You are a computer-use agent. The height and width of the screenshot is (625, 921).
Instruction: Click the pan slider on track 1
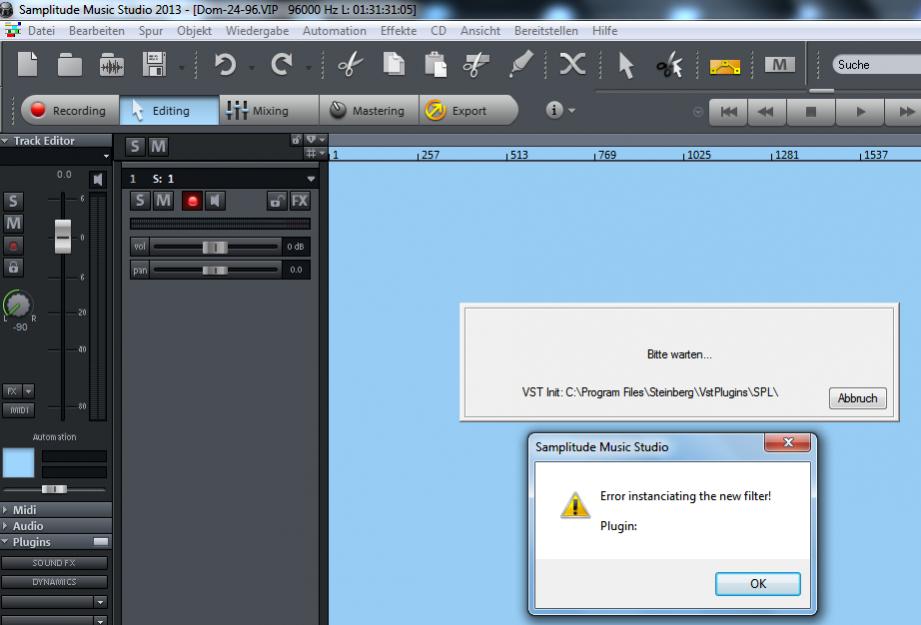[215, 270]
